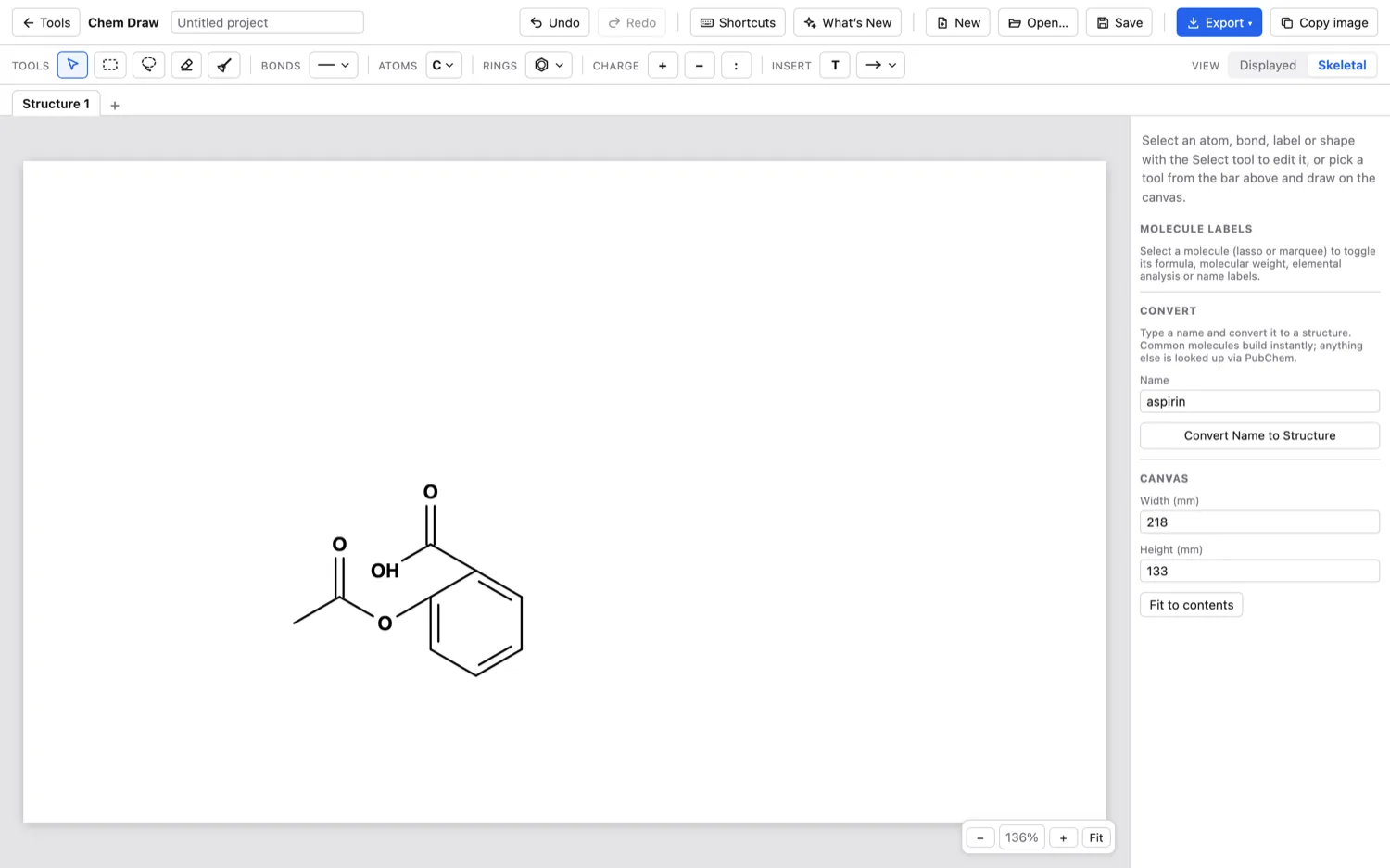This screenshot has height=868, width=1390.
Task: Switch view to Skeletal
Action: (x=1342, y=65)
